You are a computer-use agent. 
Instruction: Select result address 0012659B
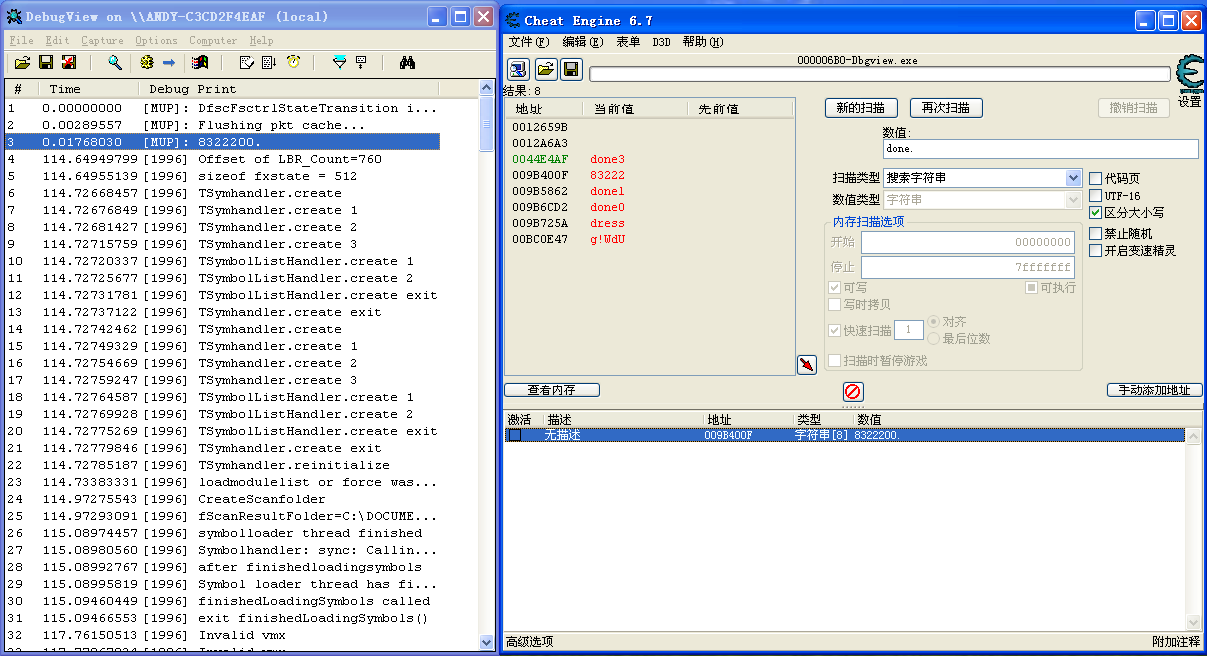[540, 127]
